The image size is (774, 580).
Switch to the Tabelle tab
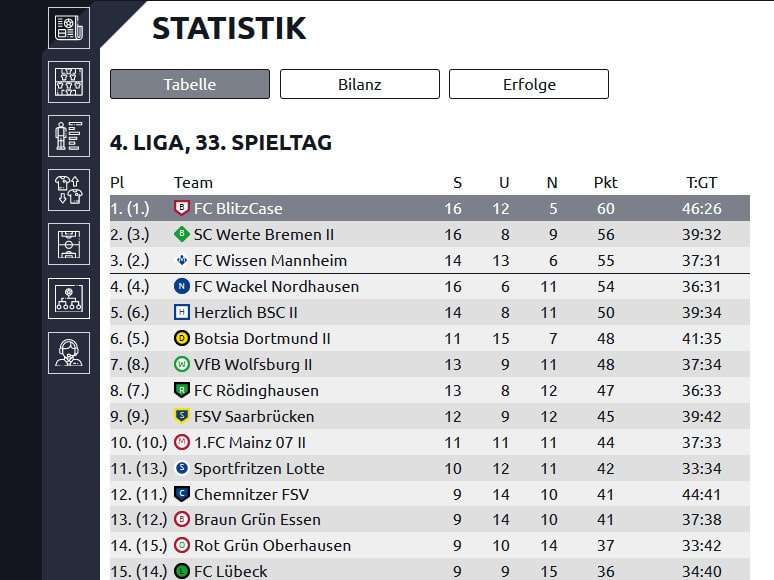[190, 84]
